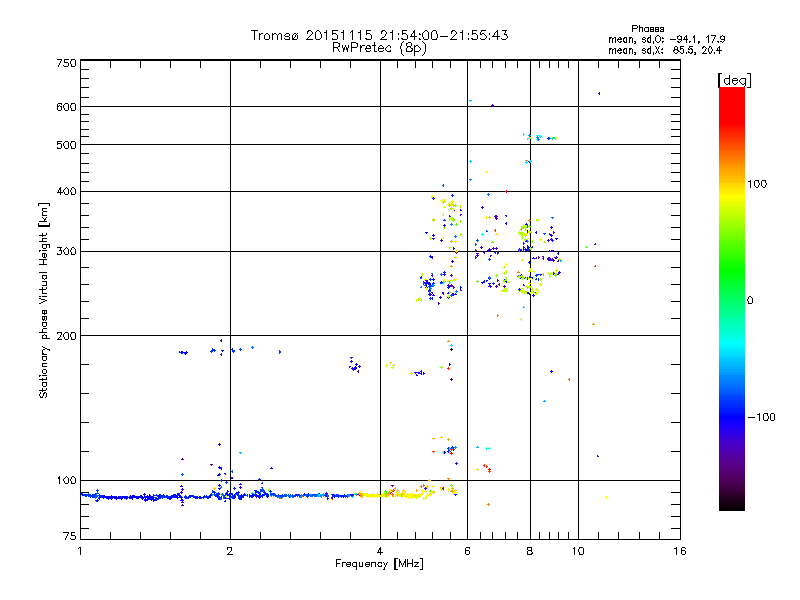Viewport: 800px width, 600px height.
Task: Click the y-axis label 'Stationary phase Virtual Height [km]'
Action: [x=43, y=300]
